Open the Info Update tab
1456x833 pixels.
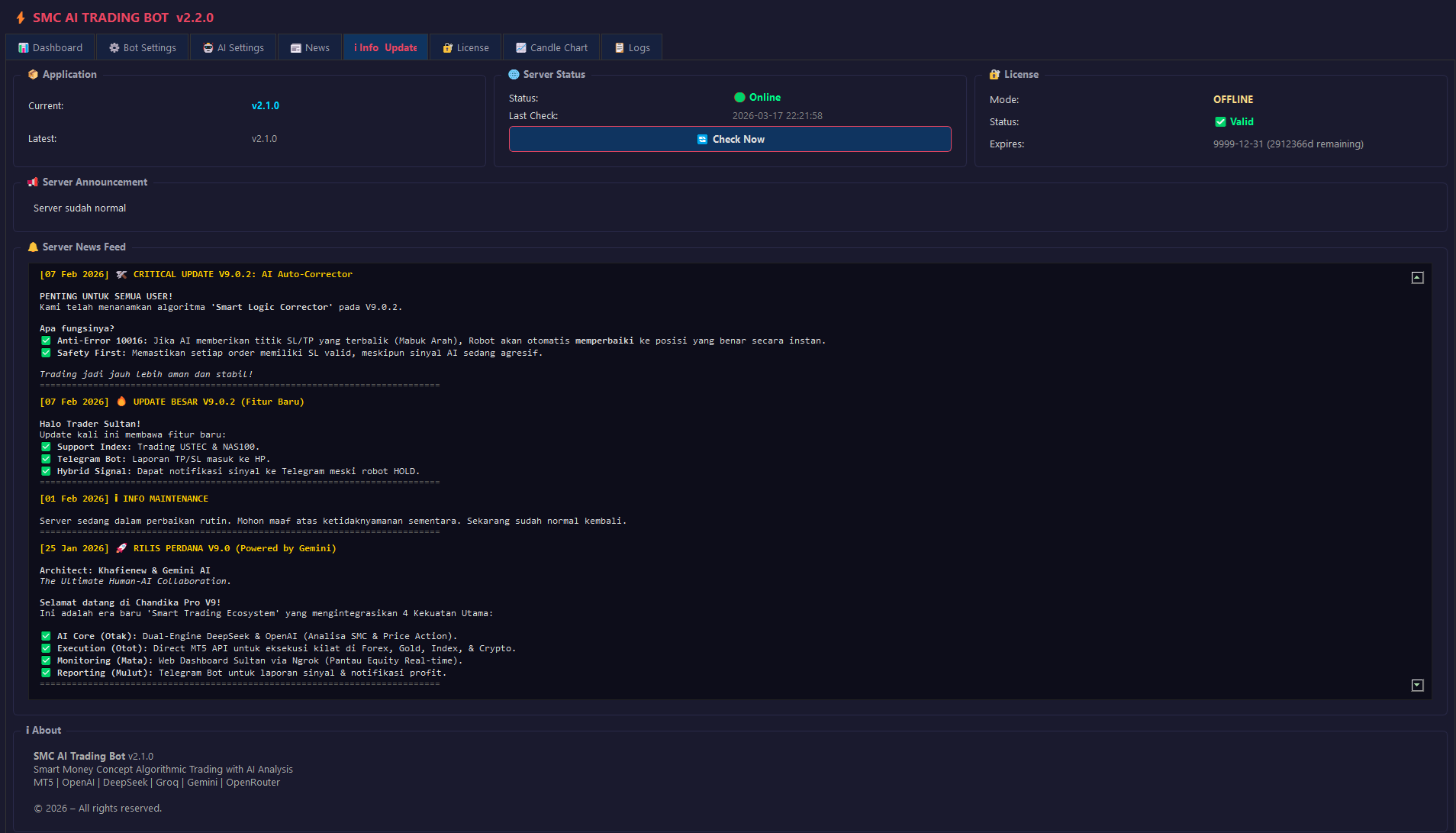point(385,47)
